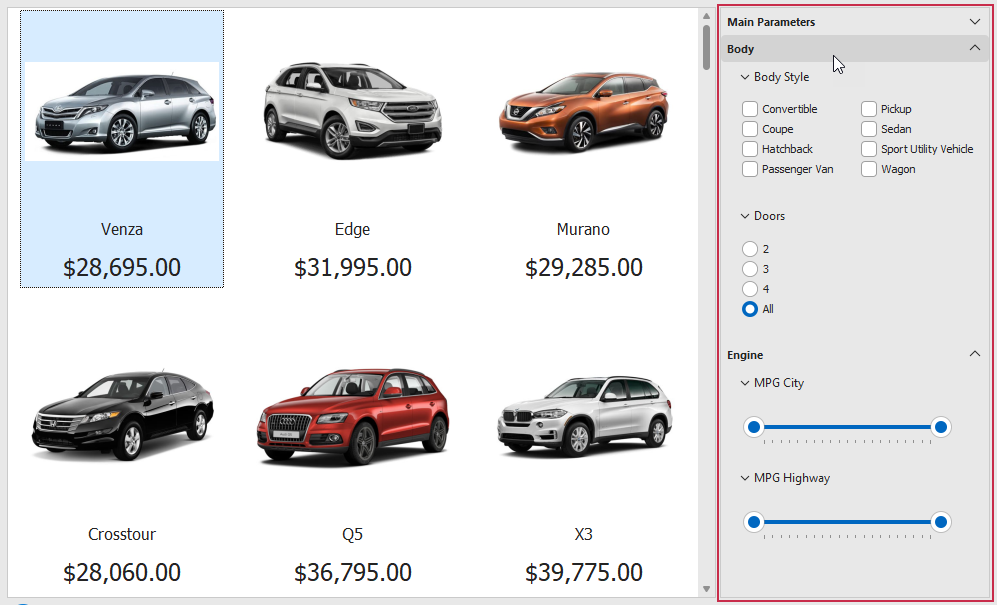Click the Venza price $28,695.00
The height and width of the screenshot is (605, 997).
[122, 268]
